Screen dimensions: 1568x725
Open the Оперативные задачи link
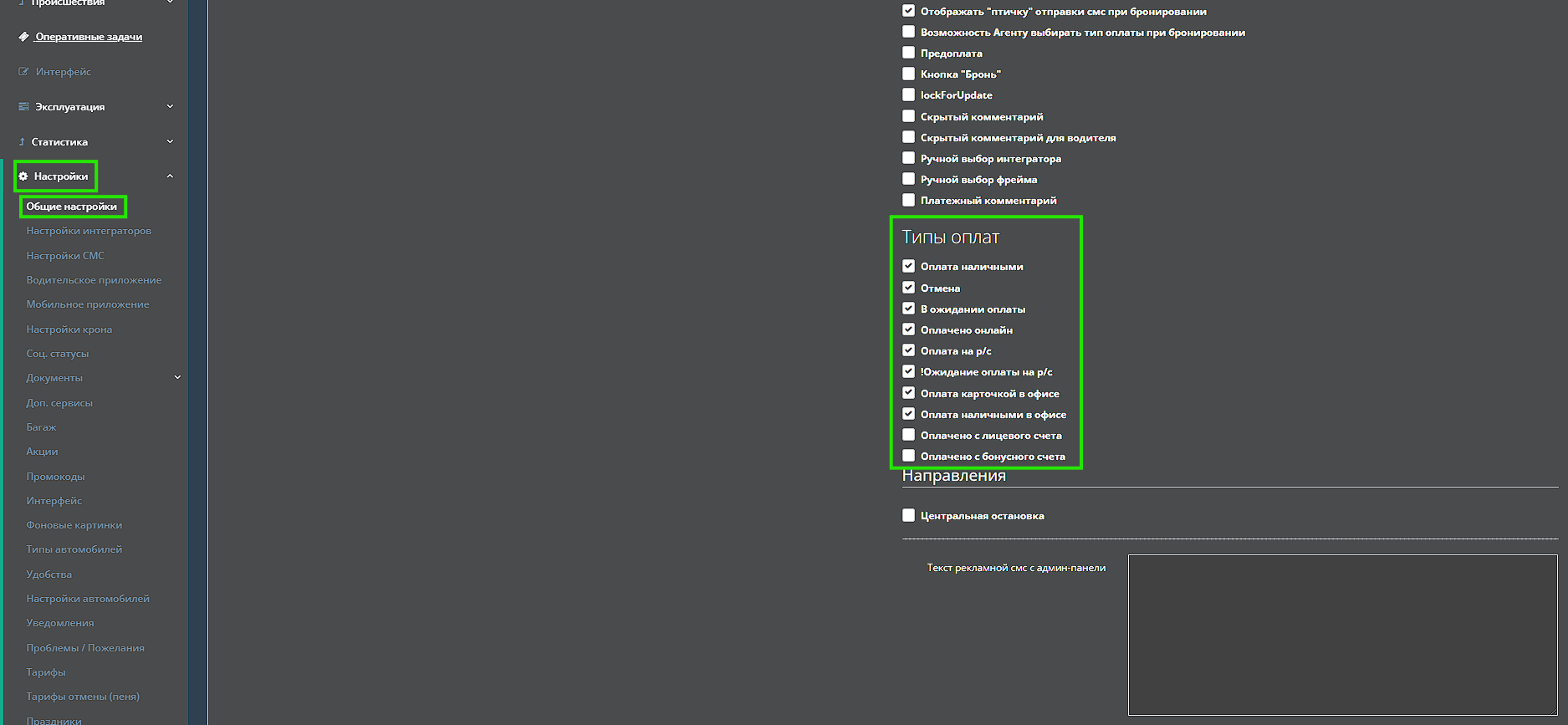click(x=89, y=37)
